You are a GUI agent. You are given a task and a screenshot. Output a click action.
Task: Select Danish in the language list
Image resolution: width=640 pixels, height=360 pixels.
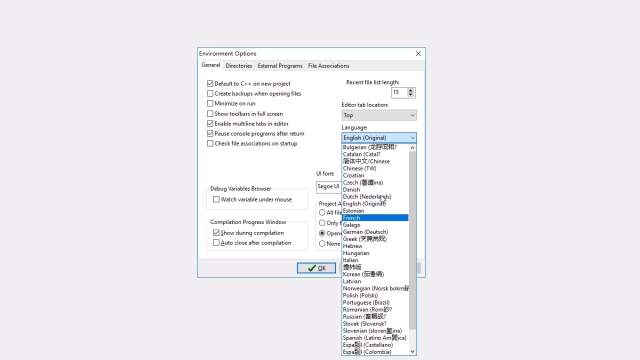375,190
